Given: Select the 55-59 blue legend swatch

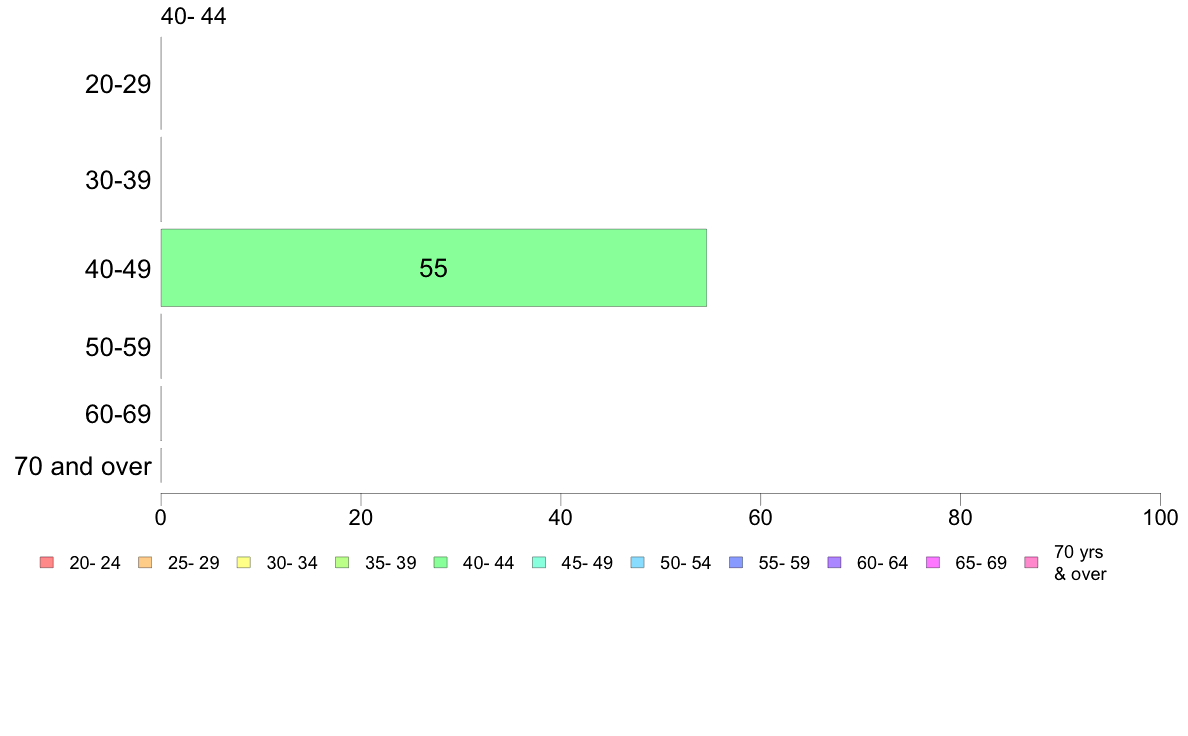Looking at the screenshot, I should (736, 562).
